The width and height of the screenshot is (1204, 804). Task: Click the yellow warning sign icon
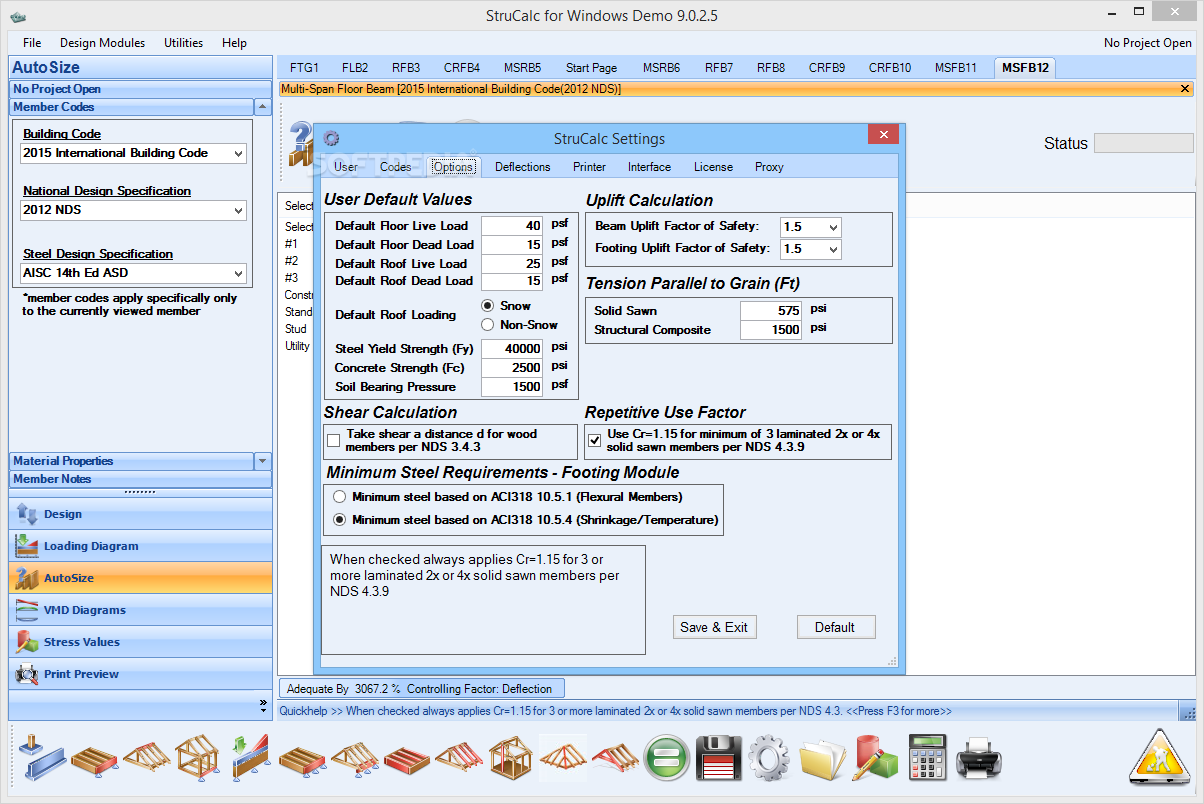tap(1158, 757)
